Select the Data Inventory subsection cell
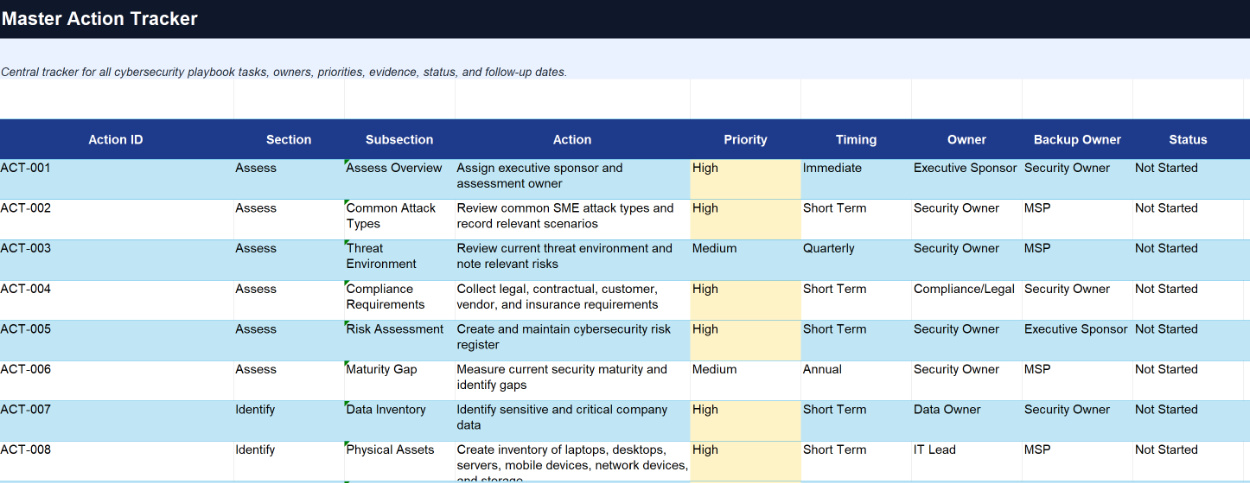 coord(399,421)
